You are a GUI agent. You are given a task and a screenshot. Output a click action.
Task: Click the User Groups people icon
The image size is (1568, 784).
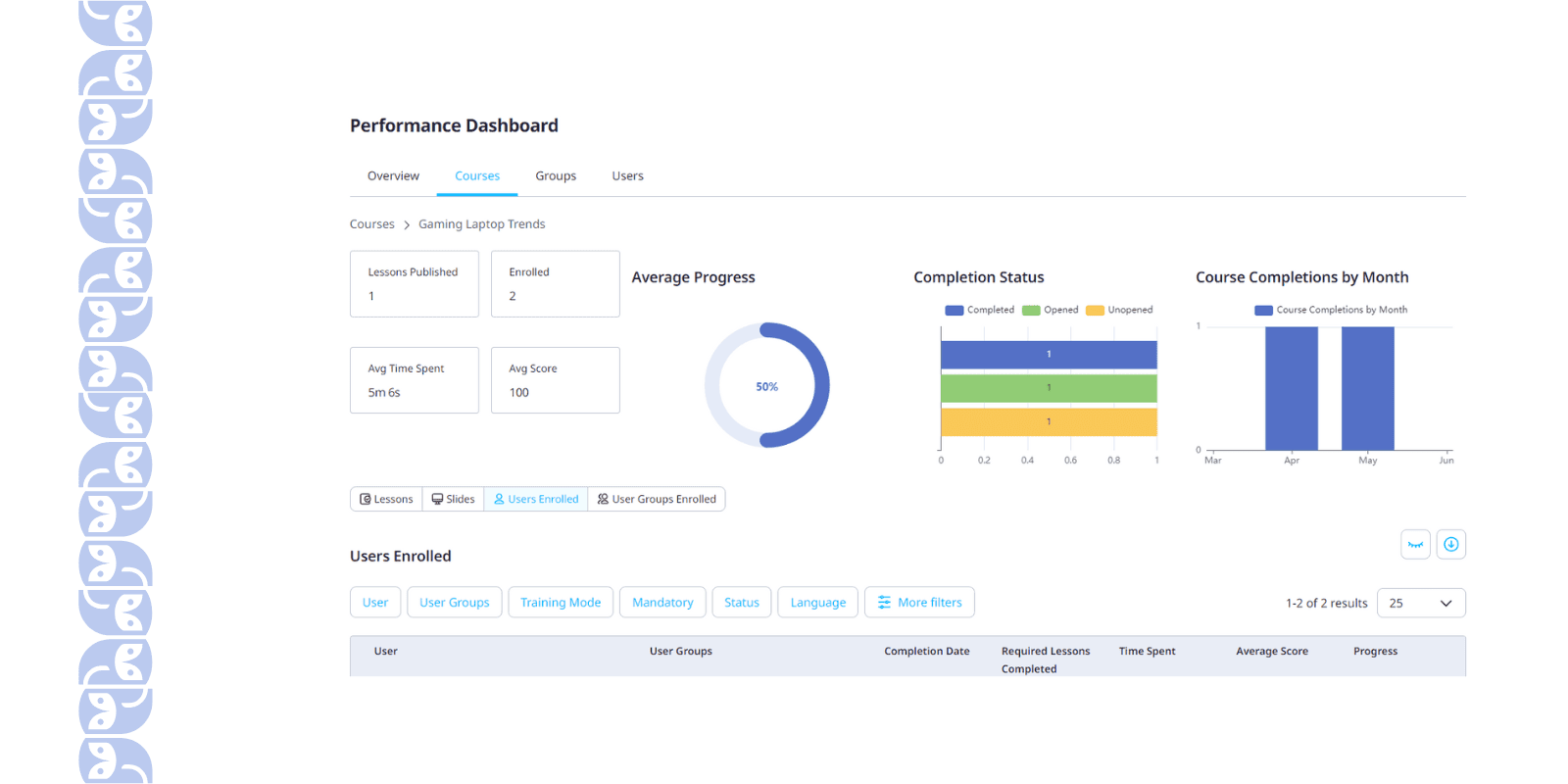pos(603,499)
